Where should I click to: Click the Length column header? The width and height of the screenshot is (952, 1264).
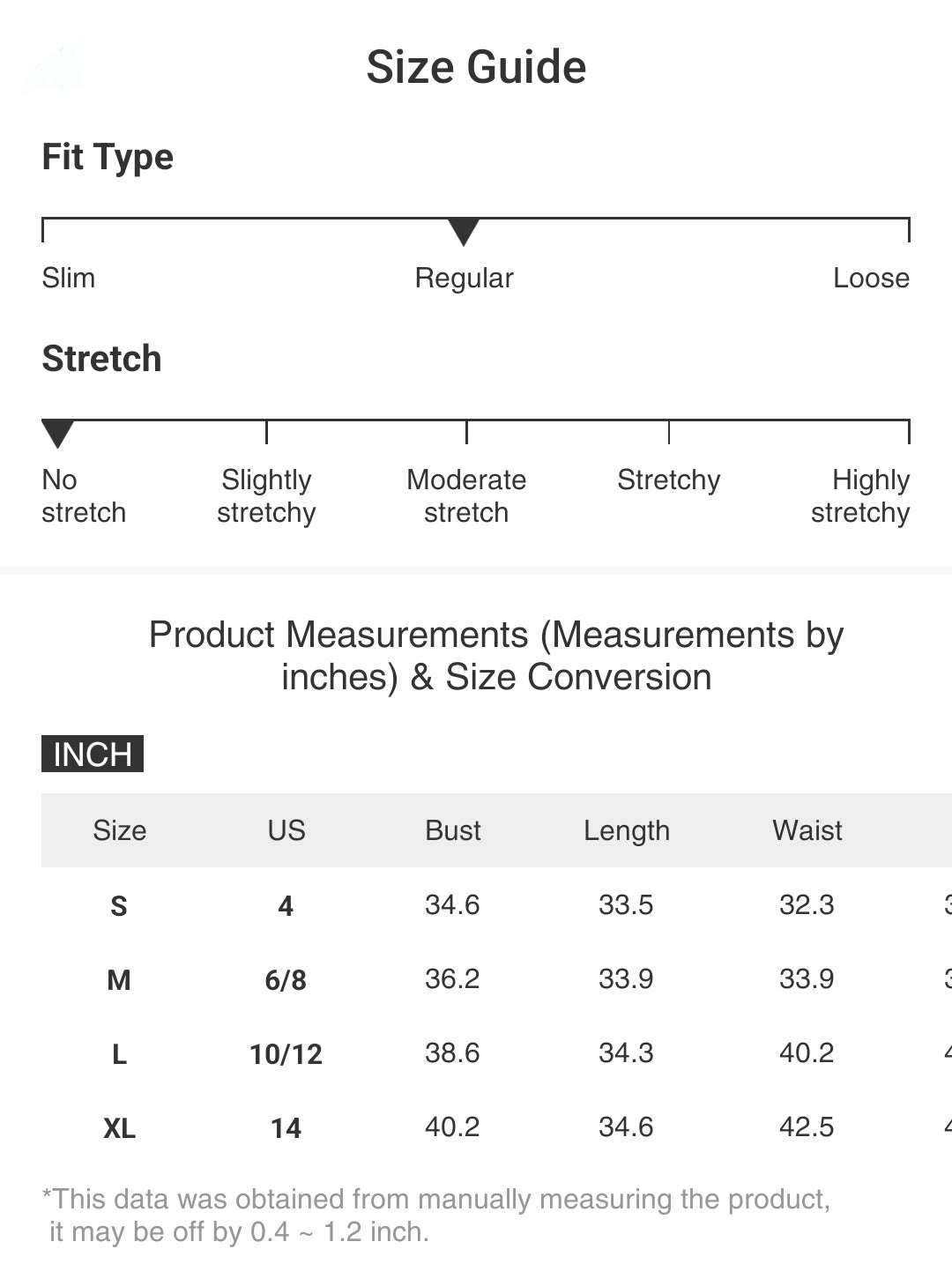tap(627, 830)
